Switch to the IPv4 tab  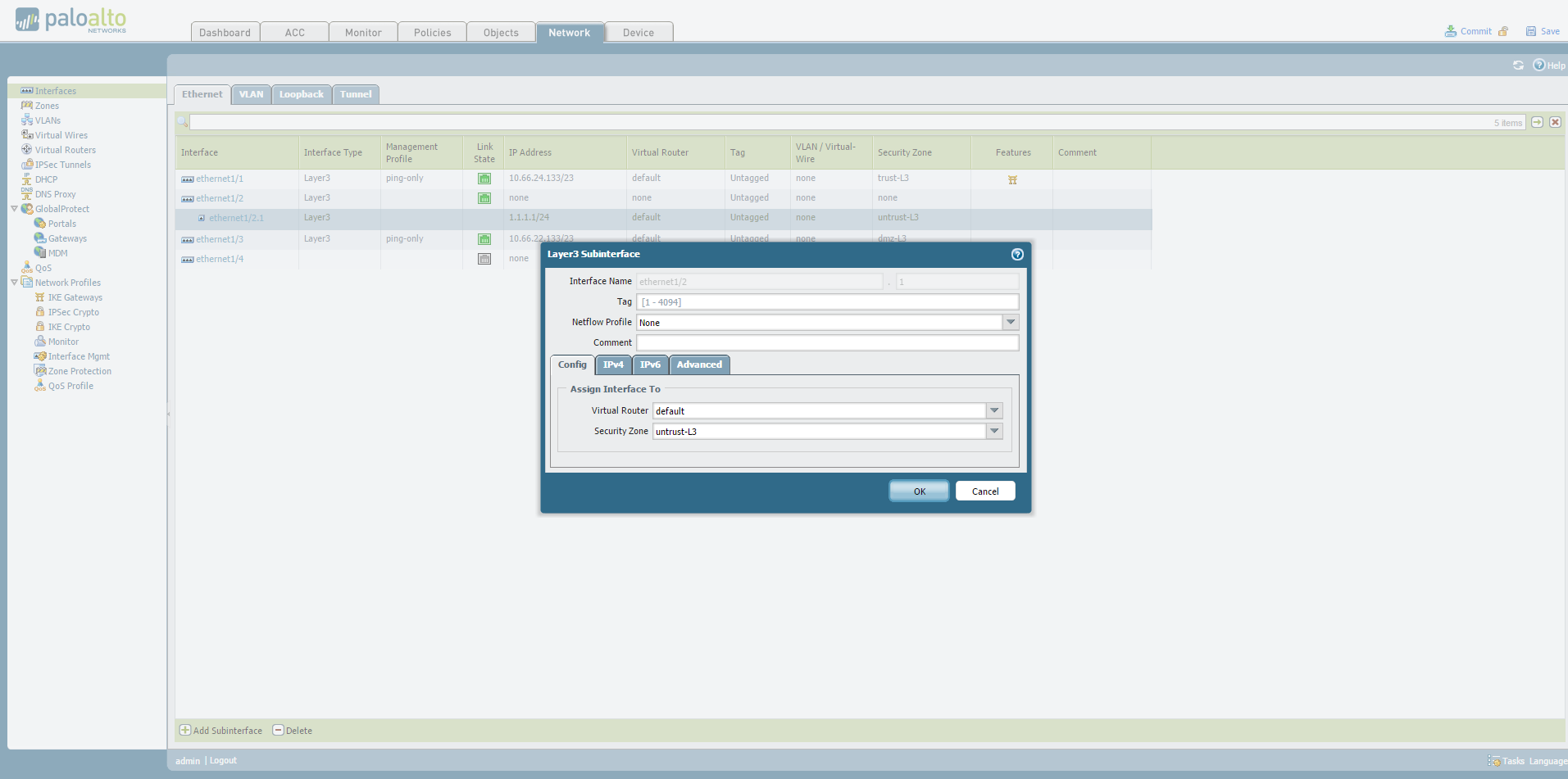[x=613, y=365]
